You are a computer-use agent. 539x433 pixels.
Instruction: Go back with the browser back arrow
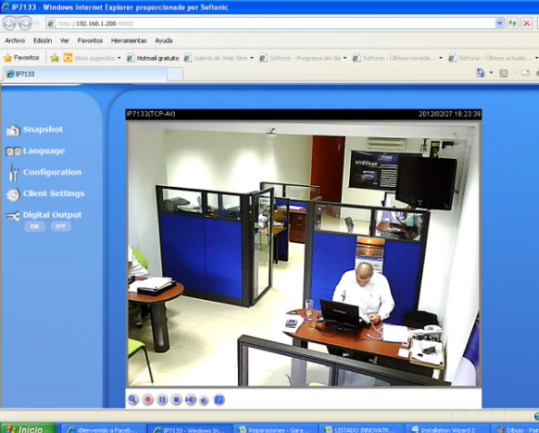point(10,23)
